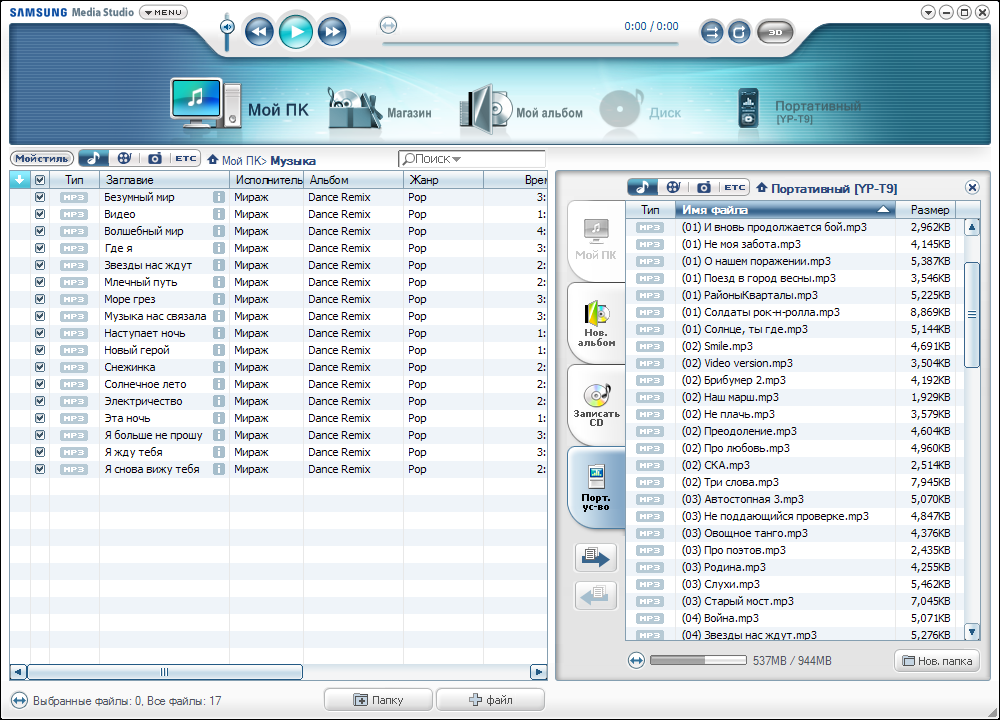
Task: Skip to previous track with the rewind button
Action: click(259, 32)
